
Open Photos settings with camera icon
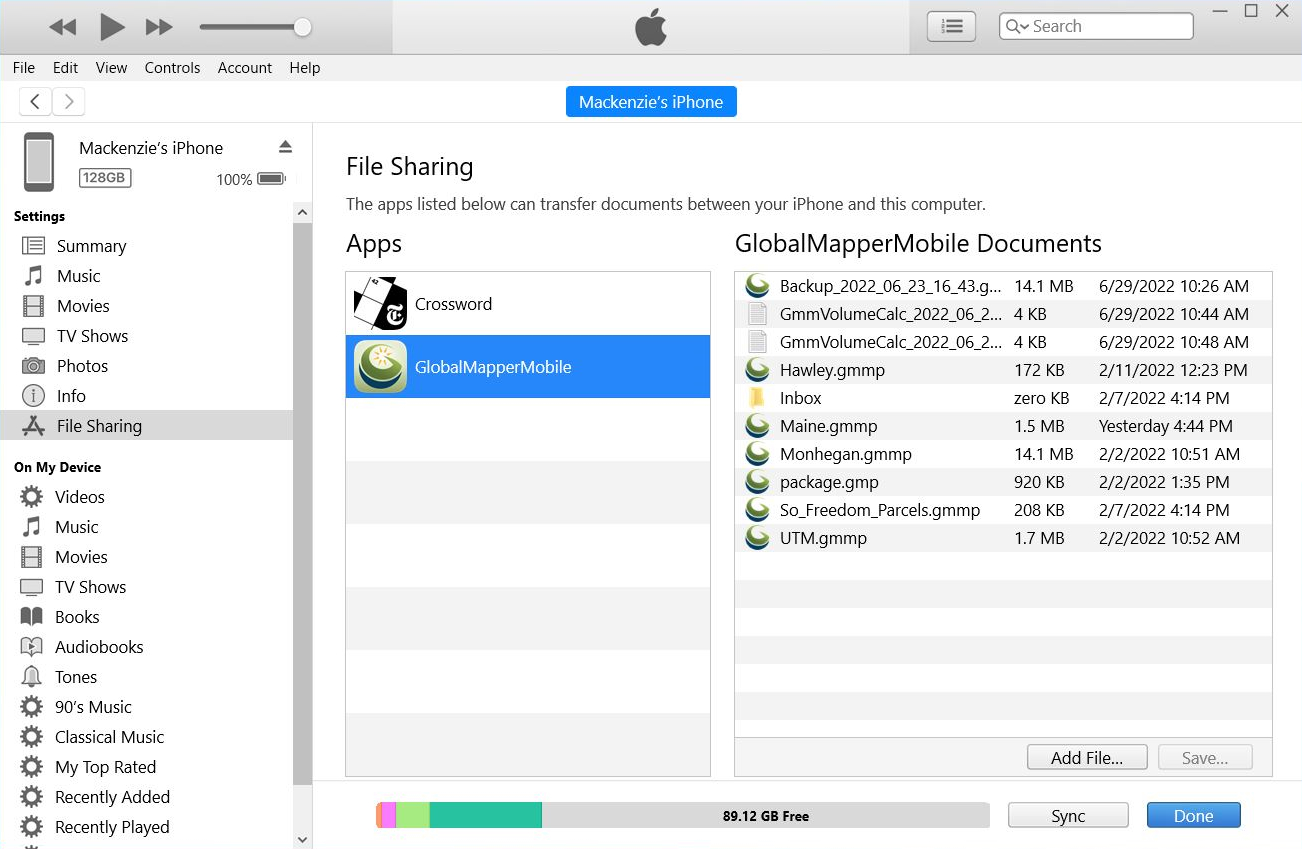click(x=33, y=366)
